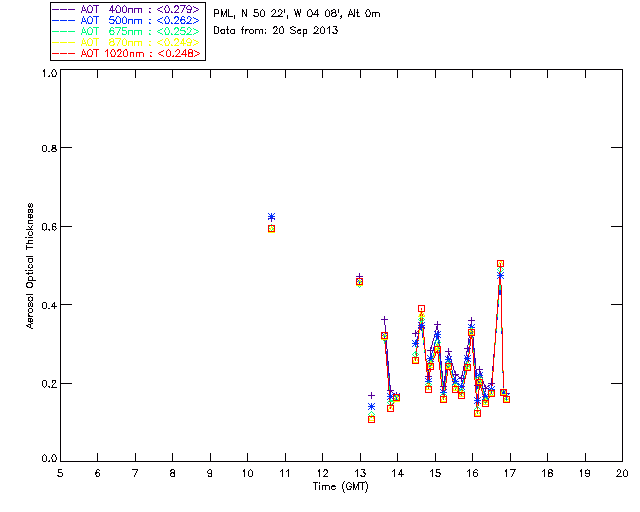Viewport: 640px width, 512px height.
Task: Click the AOT 500nm legend entry
Action: (x=127, y=20)
